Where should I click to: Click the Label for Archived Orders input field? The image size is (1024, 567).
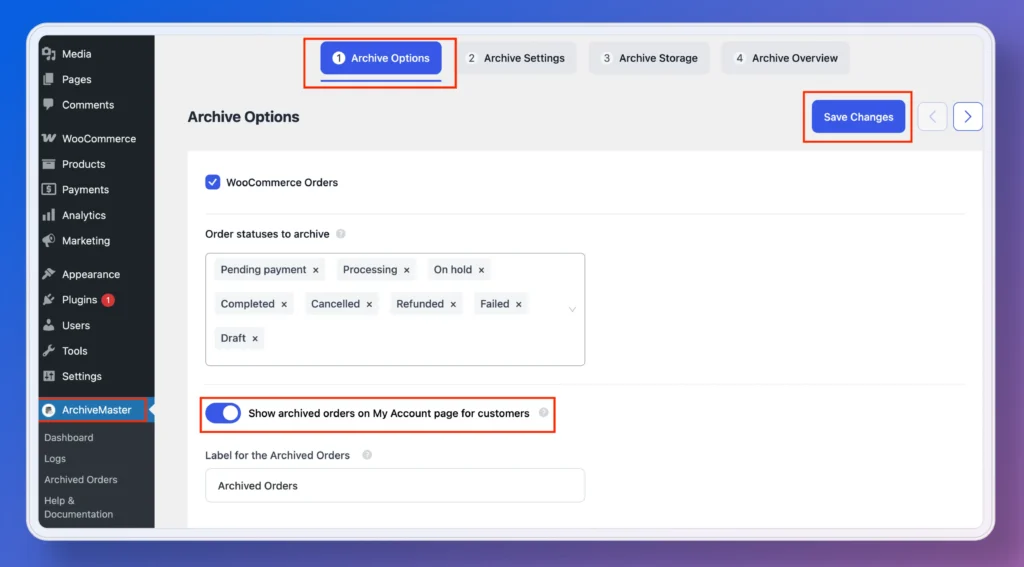point(395,485)
